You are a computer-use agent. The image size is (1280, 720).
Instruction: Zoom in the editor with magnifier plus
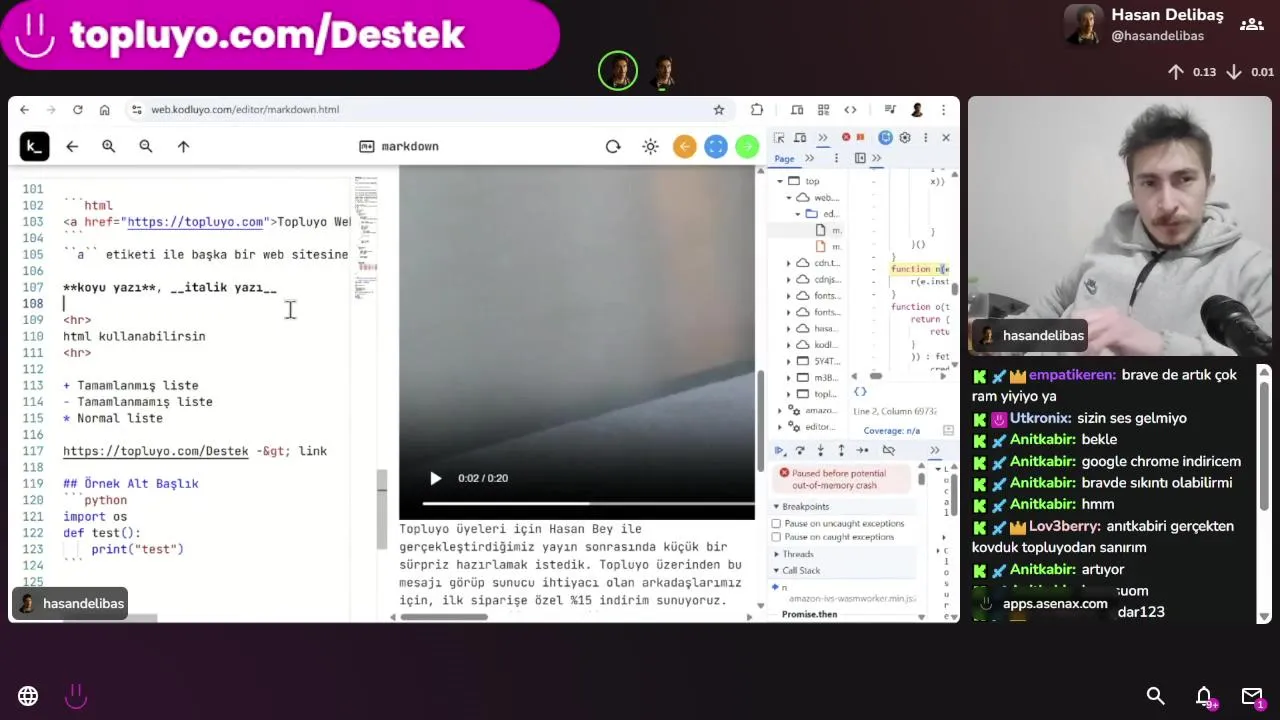(109, 146)
